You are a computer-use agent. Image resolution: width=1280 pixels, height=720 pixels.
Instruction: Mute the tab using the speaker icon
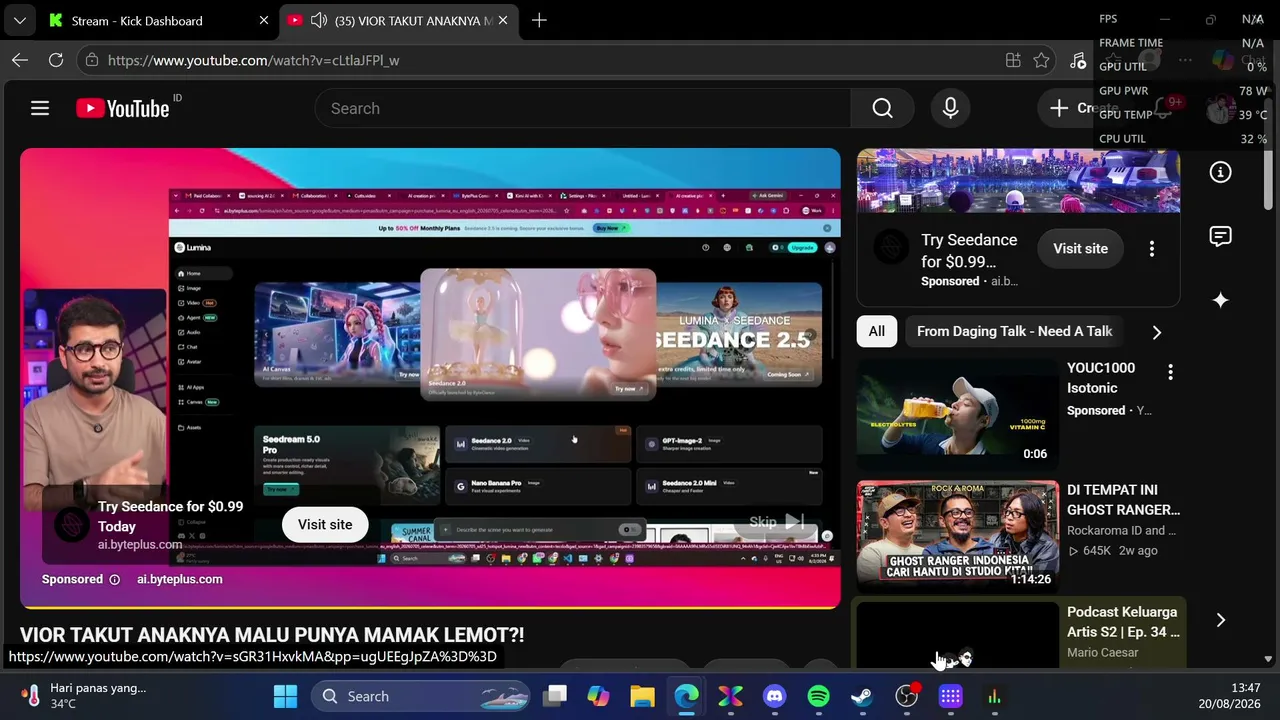tap(319, 20)
